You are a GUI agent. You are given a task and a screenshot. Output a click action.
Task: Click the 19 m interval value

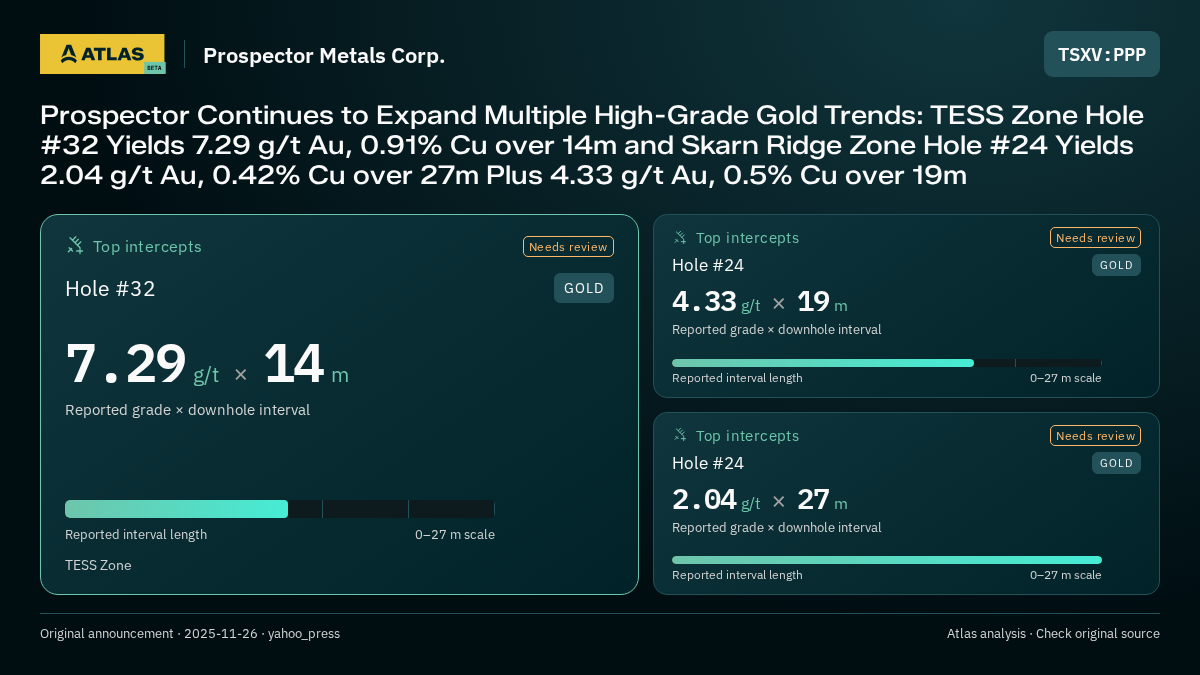[x=822, y=302]
